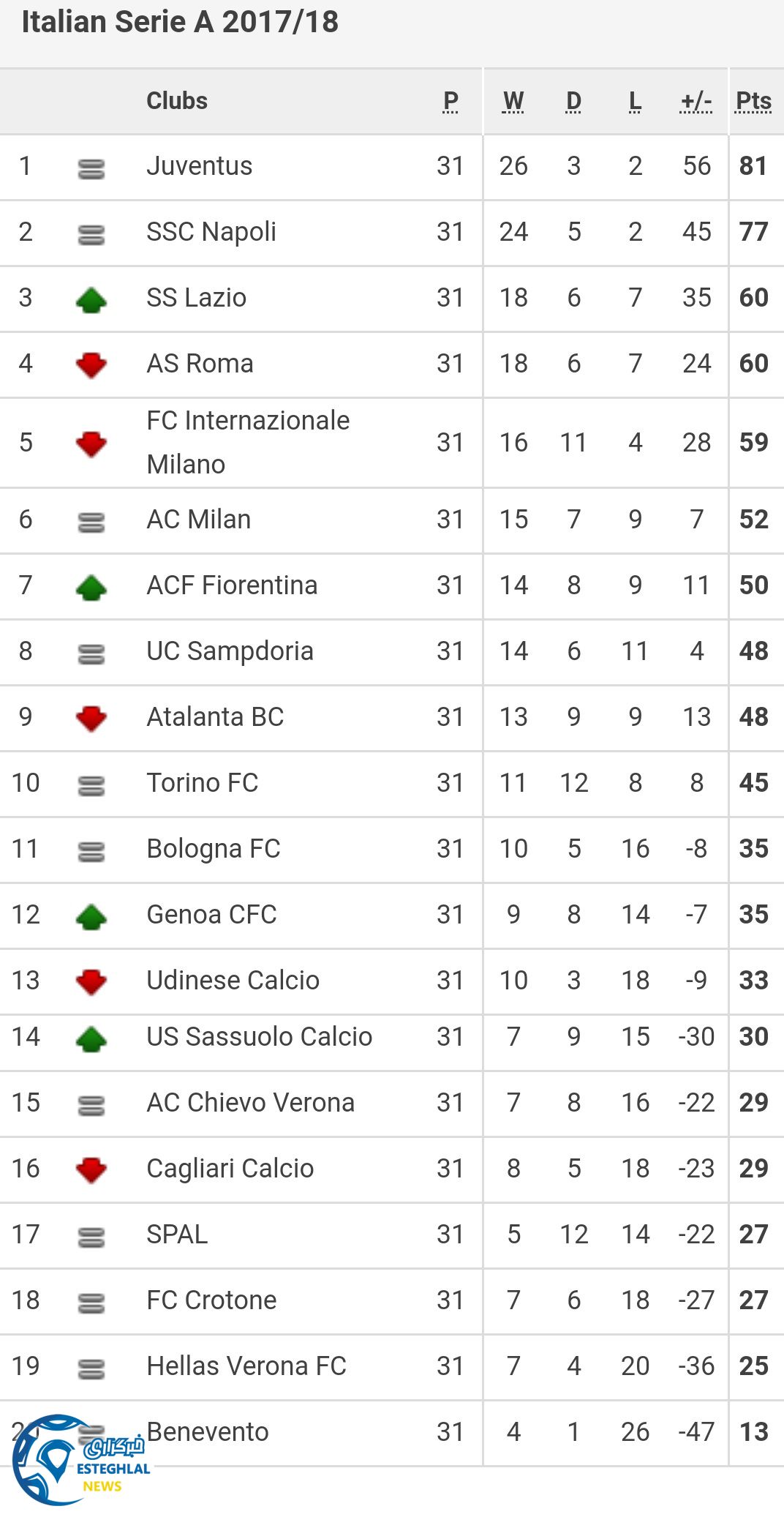Click red down arrow beside Udinese Calcio
784x1528 pixels.
(91, 981)
